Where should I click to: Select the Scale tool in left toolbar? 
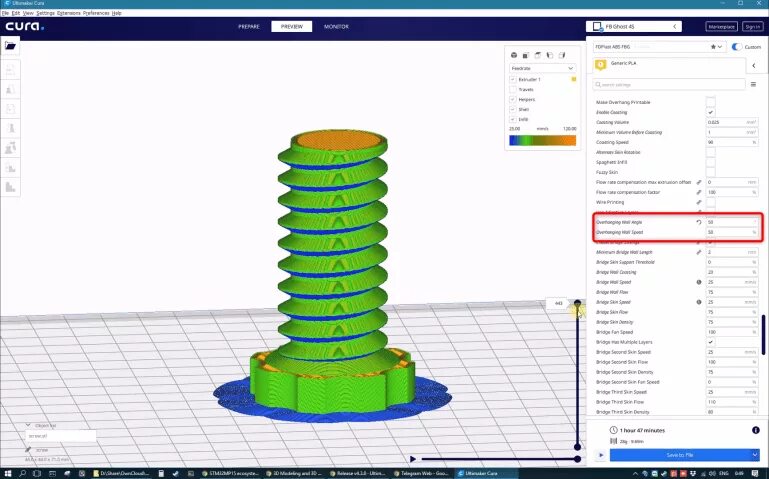coord(10,90)
